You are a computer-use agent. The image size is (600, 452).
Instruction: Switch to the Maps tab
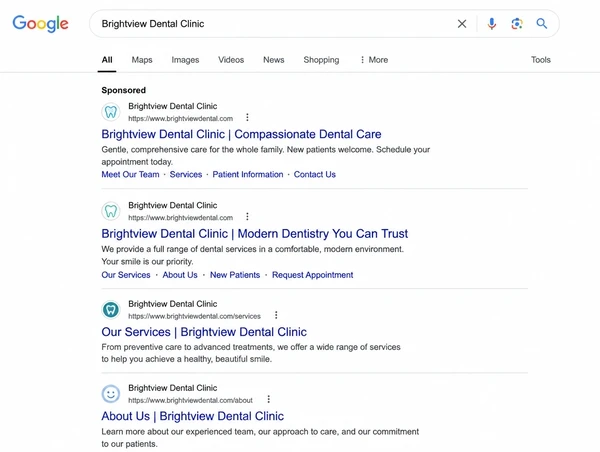(x=142, y=60)
